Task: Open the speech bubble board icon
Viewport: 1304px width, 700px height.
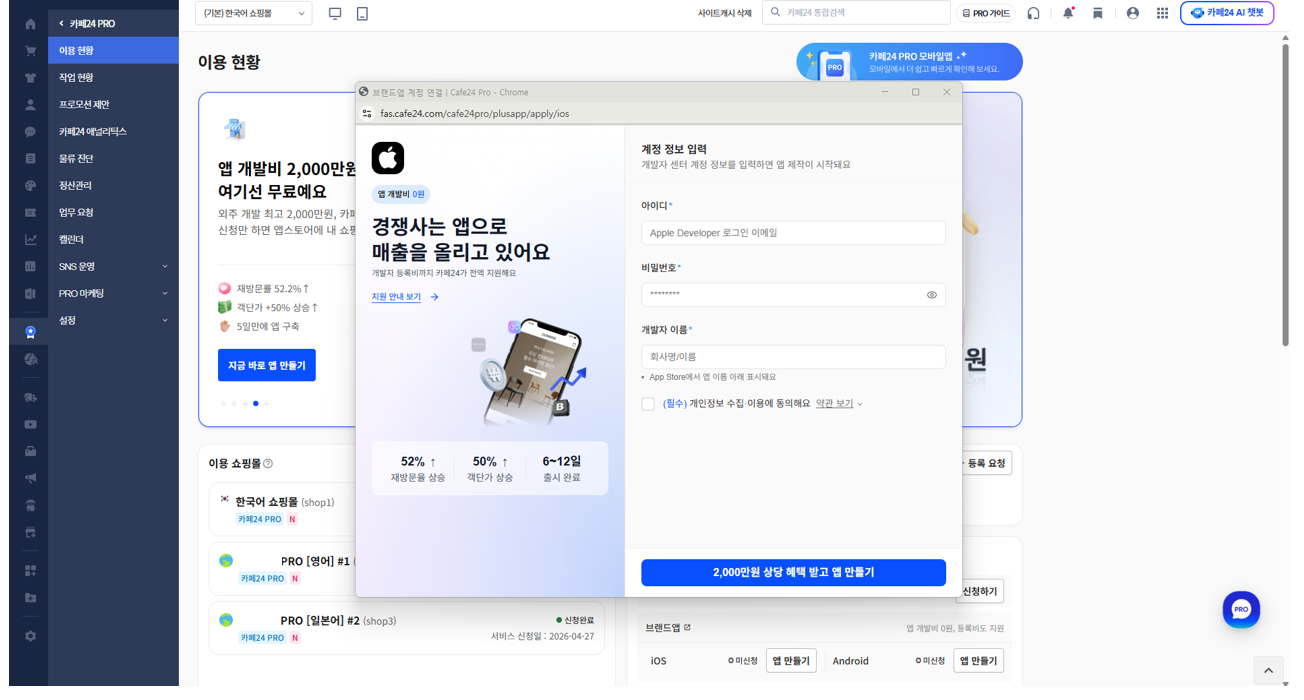Action: (x=30, y=131)
